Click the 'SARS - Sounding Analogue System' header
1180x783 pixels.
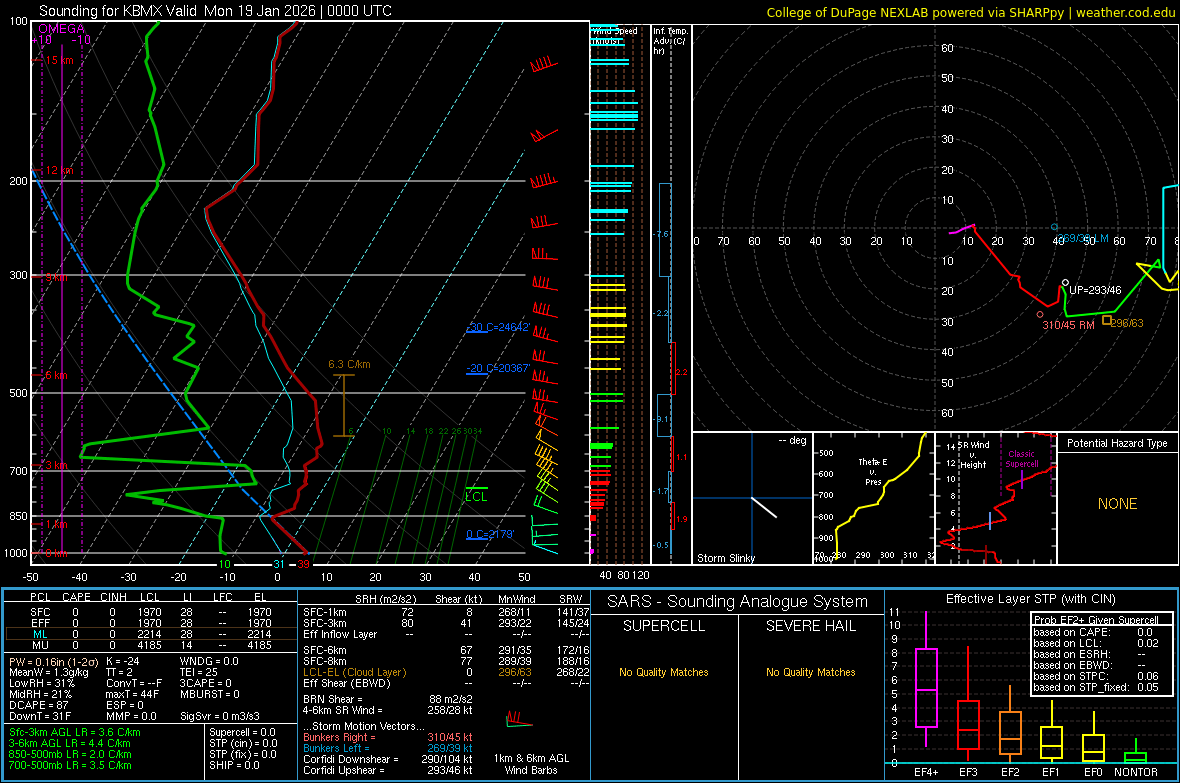tap(737, 602)
